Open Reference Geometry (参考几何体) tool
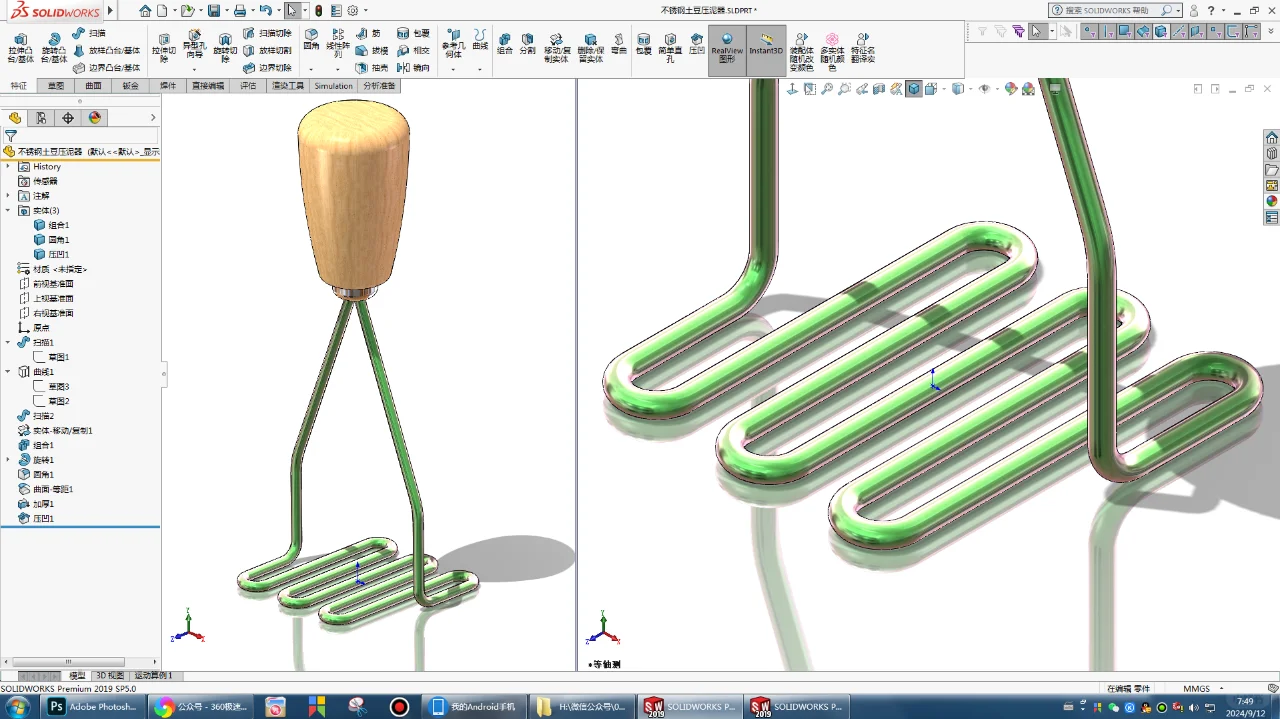This screenshot has height=719, width=1280. coord(453,43)
